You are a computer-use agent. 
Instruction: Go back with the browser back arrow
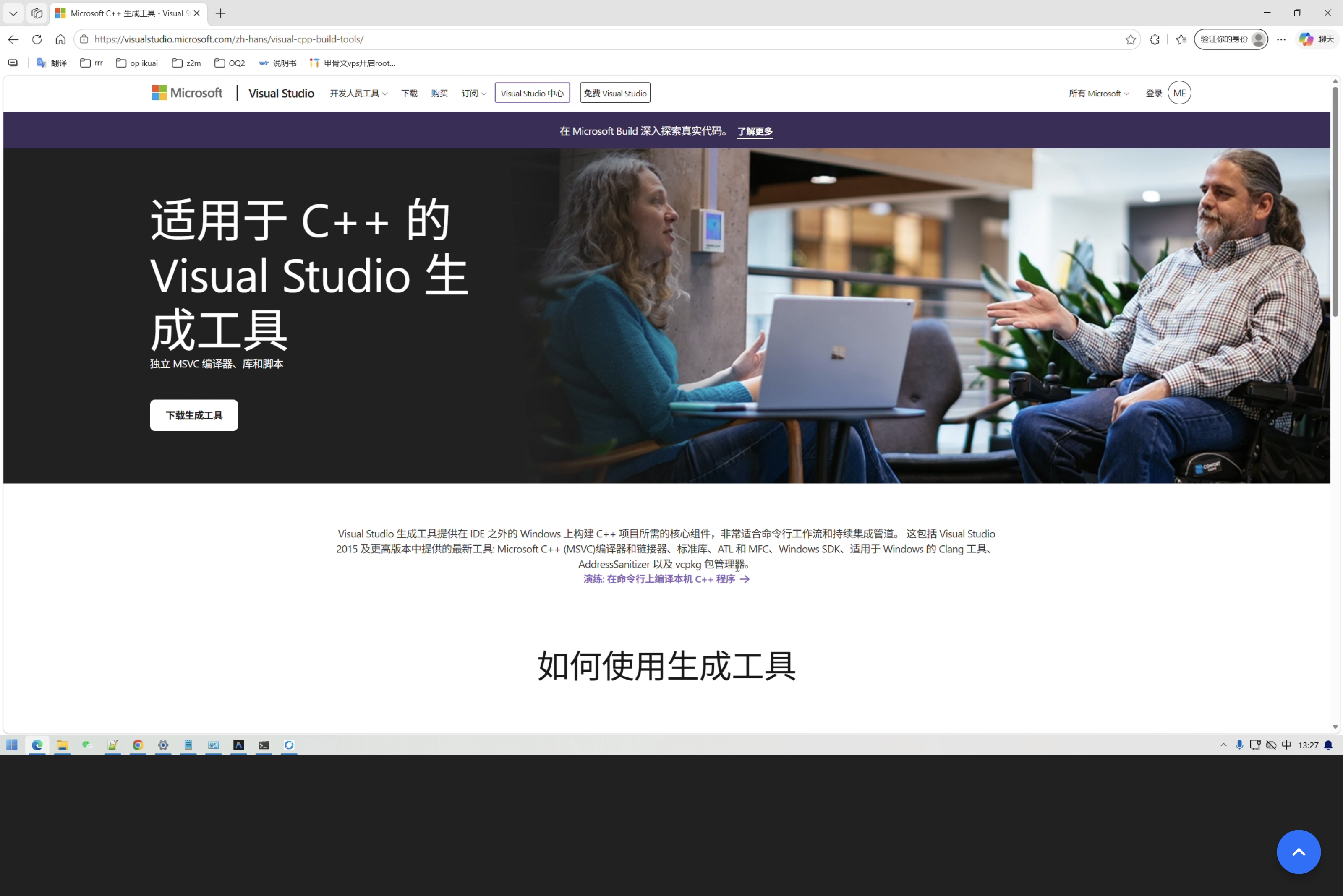point(13,39)
